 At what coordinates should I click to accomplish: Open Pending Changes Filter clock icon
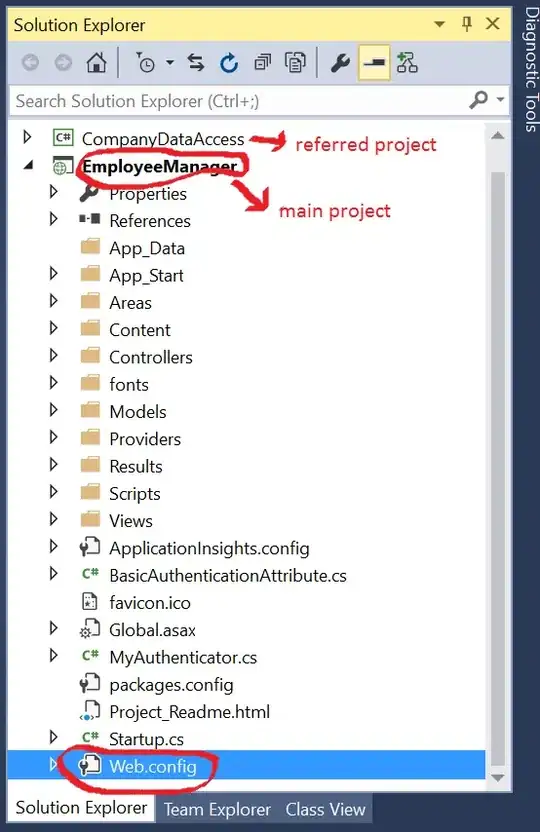(x=144, y=63)
